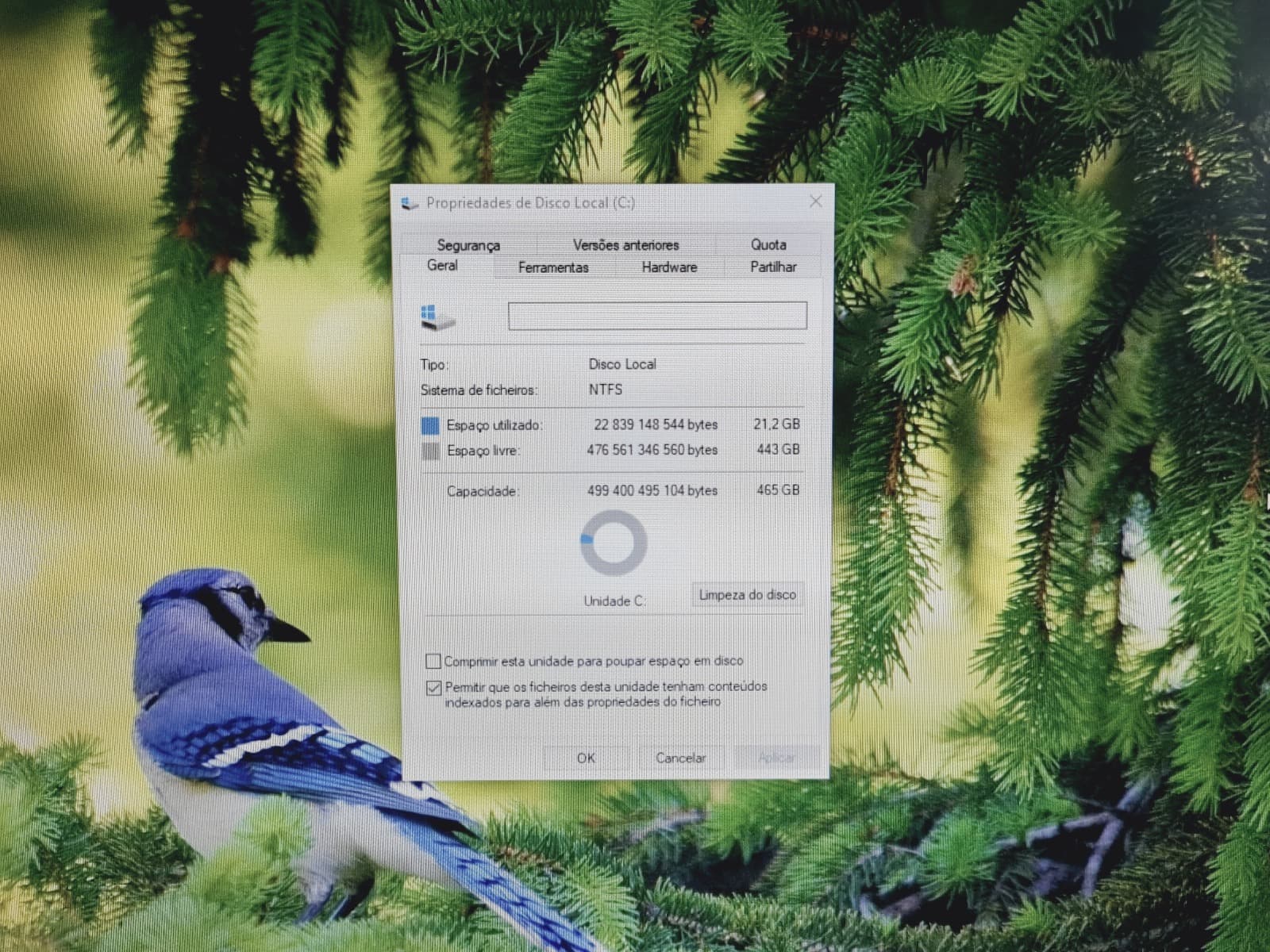The image size is (1270, 952).
Task: Click the gray Espaço livre color square
Action: 430,451
